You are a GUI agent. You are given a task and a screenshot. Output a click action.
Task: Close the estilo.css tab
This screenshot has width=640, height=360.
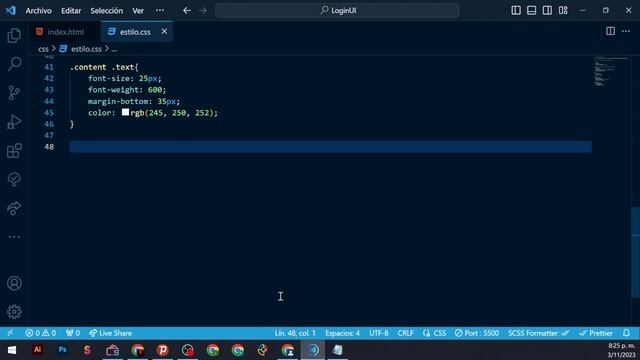[164, 31]
